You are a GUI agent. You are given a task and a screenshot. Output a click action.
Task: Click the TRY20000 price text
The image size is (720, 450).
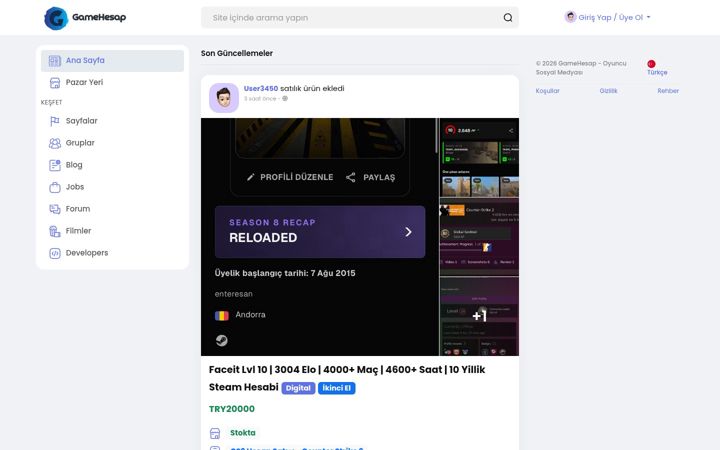coord(232,409)
